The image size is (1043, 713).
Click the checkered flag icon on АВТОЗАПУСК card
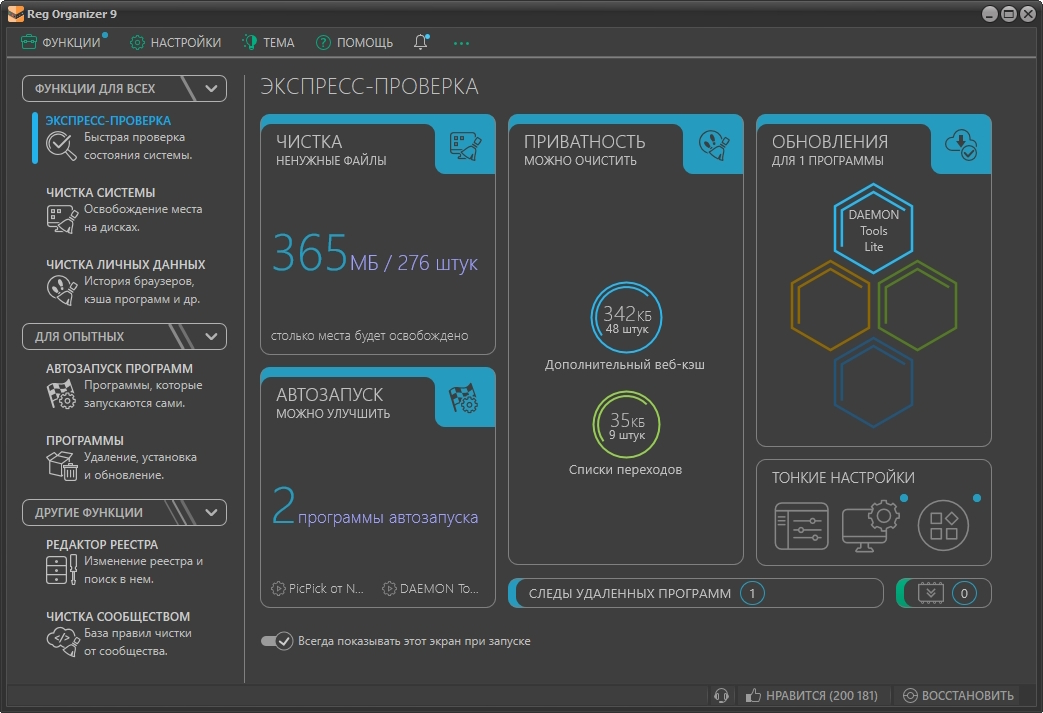click(x=465, y=398)
